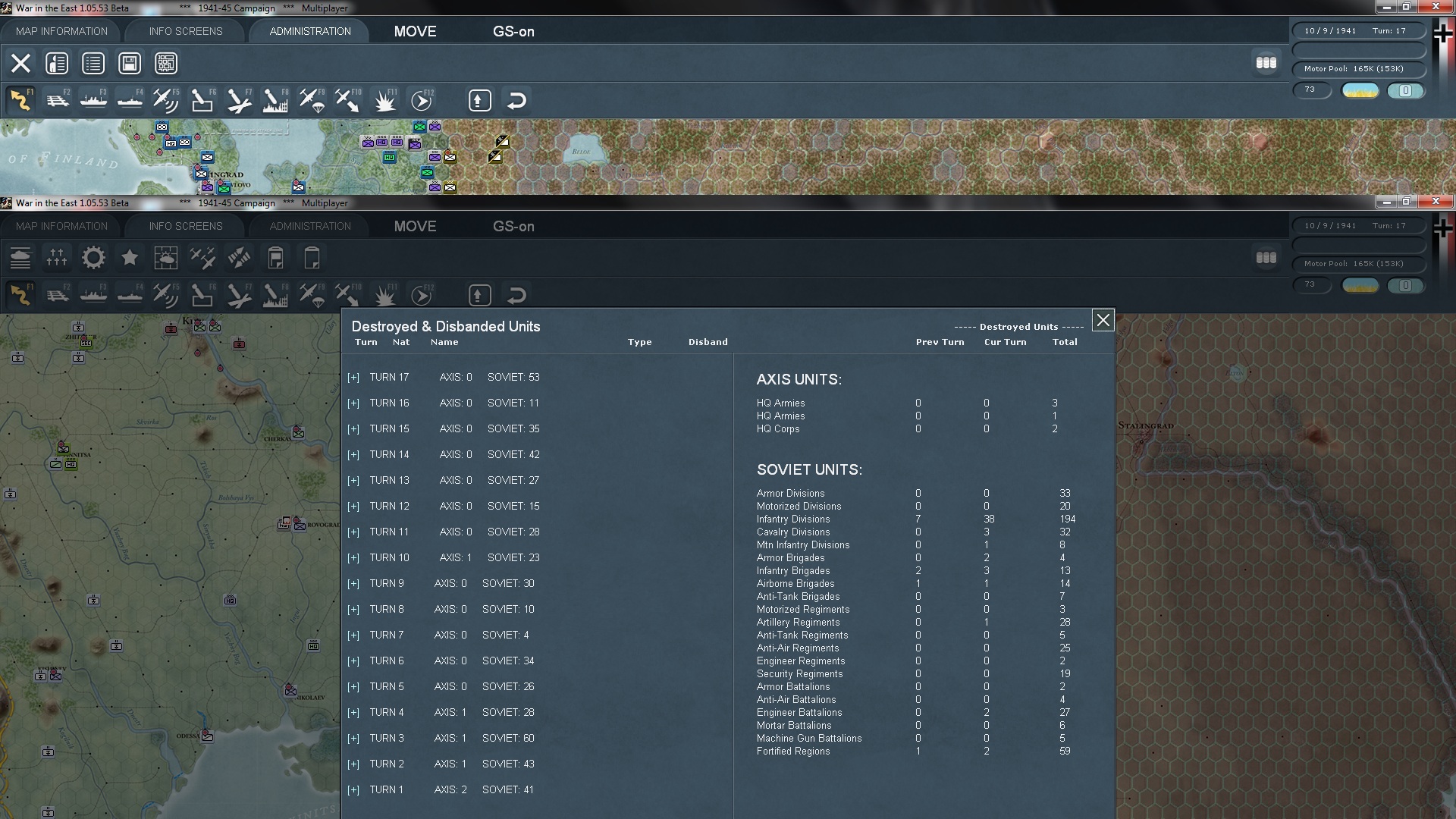Open ADMINISTRATION tab in upper window
This screenshot has height=819, width=1456.
(310, 31)
